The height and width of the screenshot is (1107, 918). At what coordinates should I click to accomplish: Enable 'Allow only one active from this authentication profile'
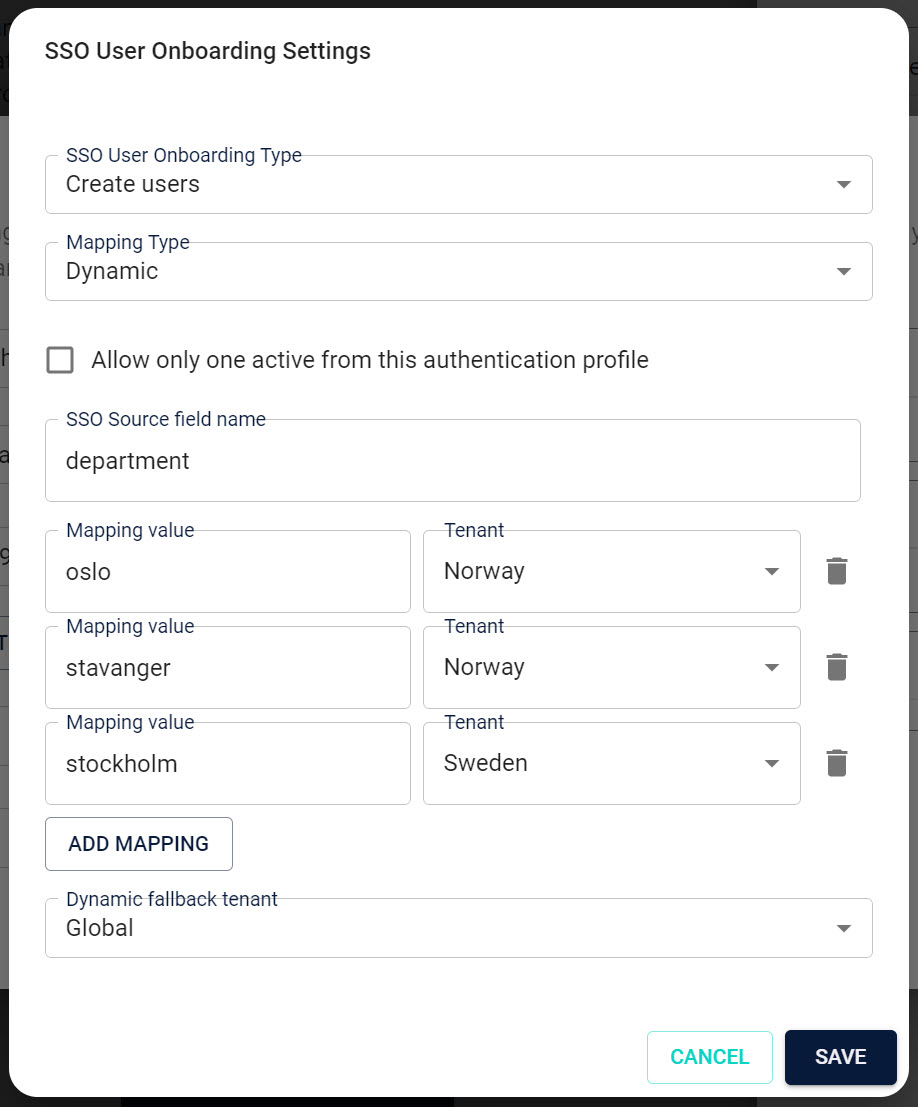(x=60, y=360)
